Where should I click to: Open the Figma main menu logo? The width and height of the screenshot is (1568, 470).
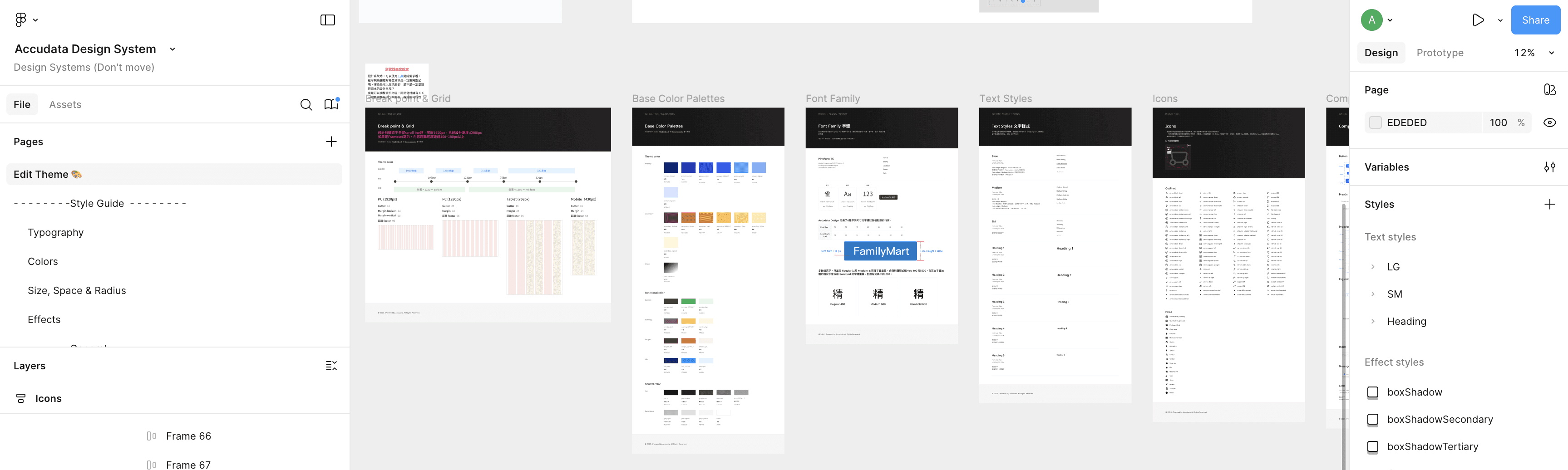click(21, 20)
